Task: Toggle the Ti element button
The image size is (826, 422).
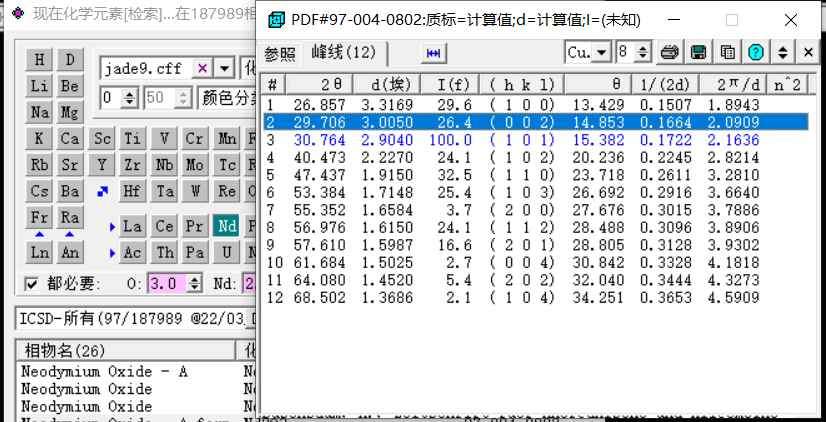Action: 132,139
